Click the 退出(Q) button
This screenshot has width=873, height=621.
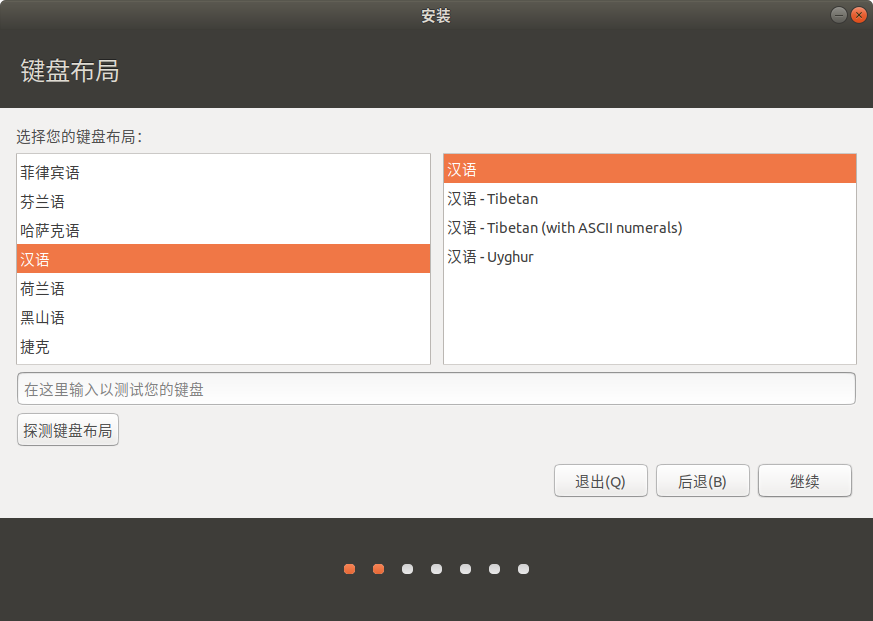[x=601, y=481]
